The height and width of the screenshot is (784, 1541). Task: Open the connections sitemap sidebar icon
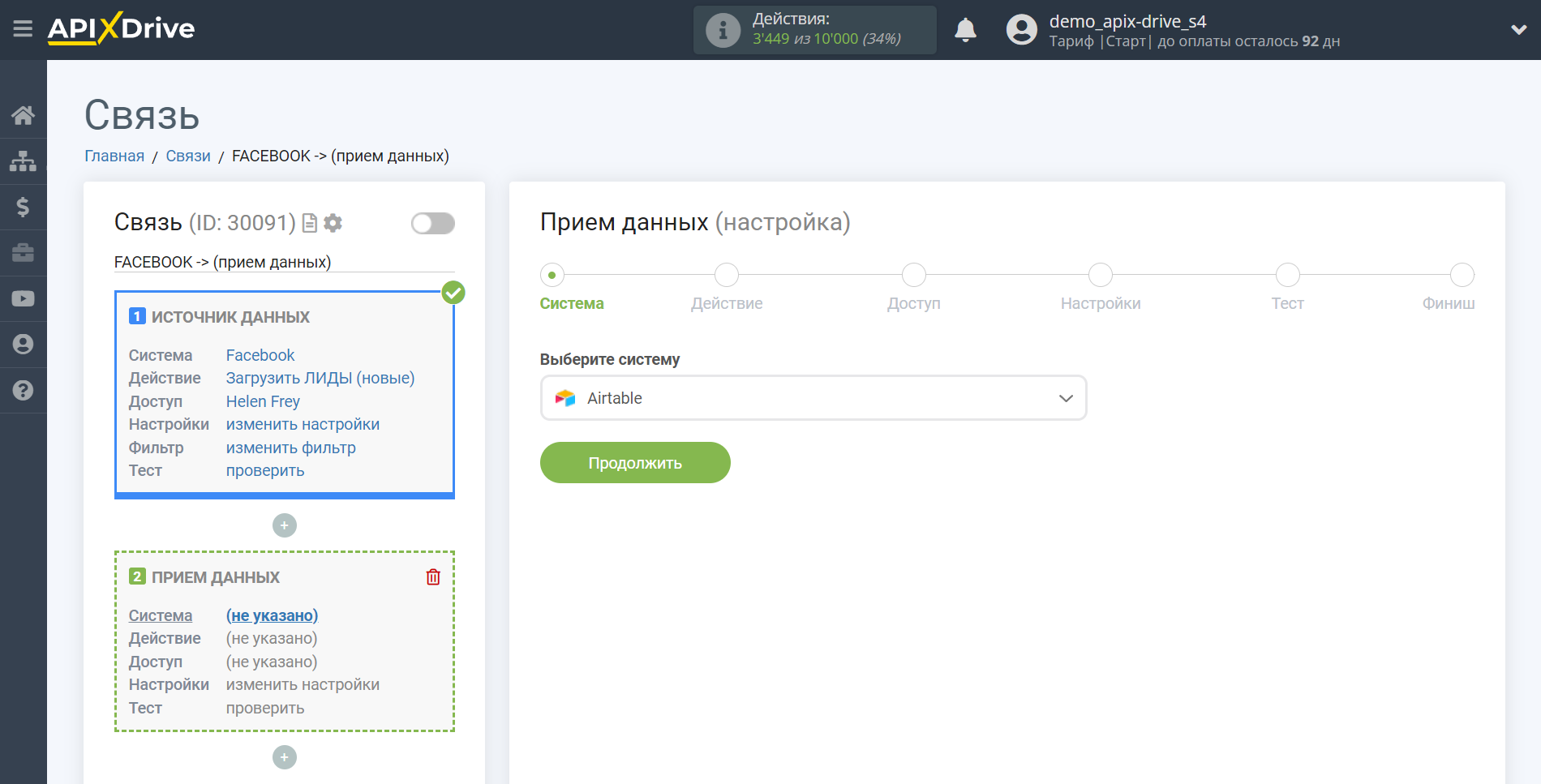pos(23,161)
